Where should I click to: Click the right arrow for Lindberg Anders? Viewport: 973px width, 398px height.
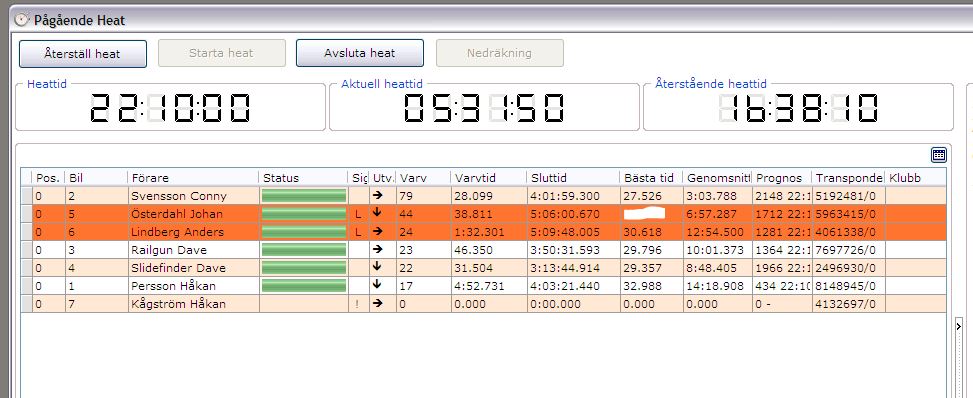(377, 231)
